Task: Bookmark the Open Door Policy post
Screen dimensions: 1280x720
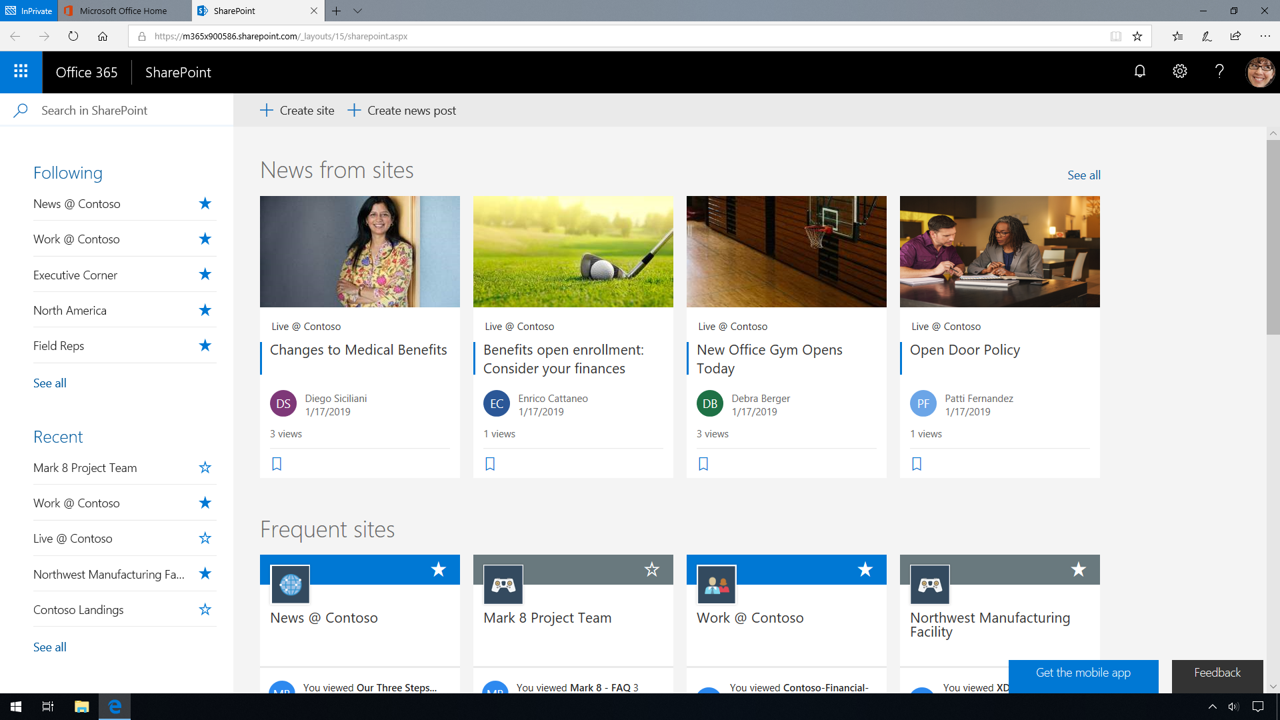Action: point(916,464)
